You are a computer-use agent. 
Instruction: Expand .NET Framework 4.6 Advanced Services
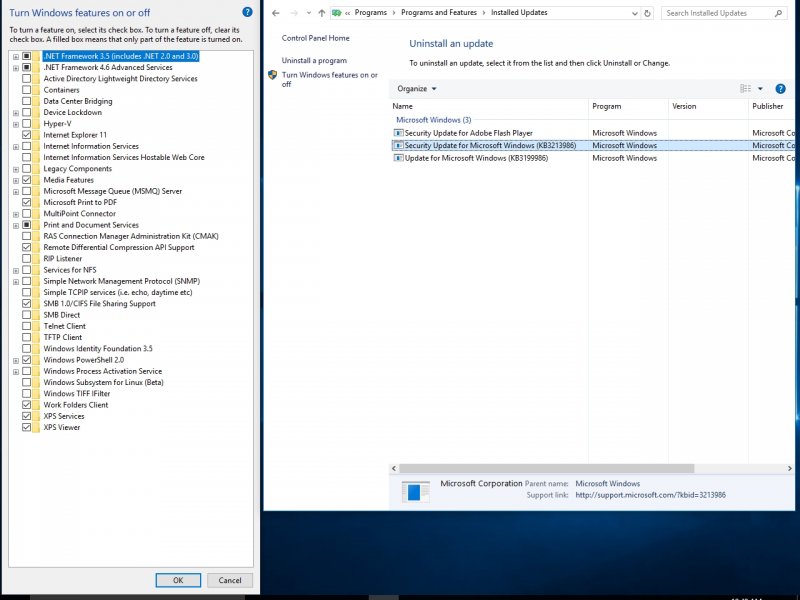tap(16, 68)
